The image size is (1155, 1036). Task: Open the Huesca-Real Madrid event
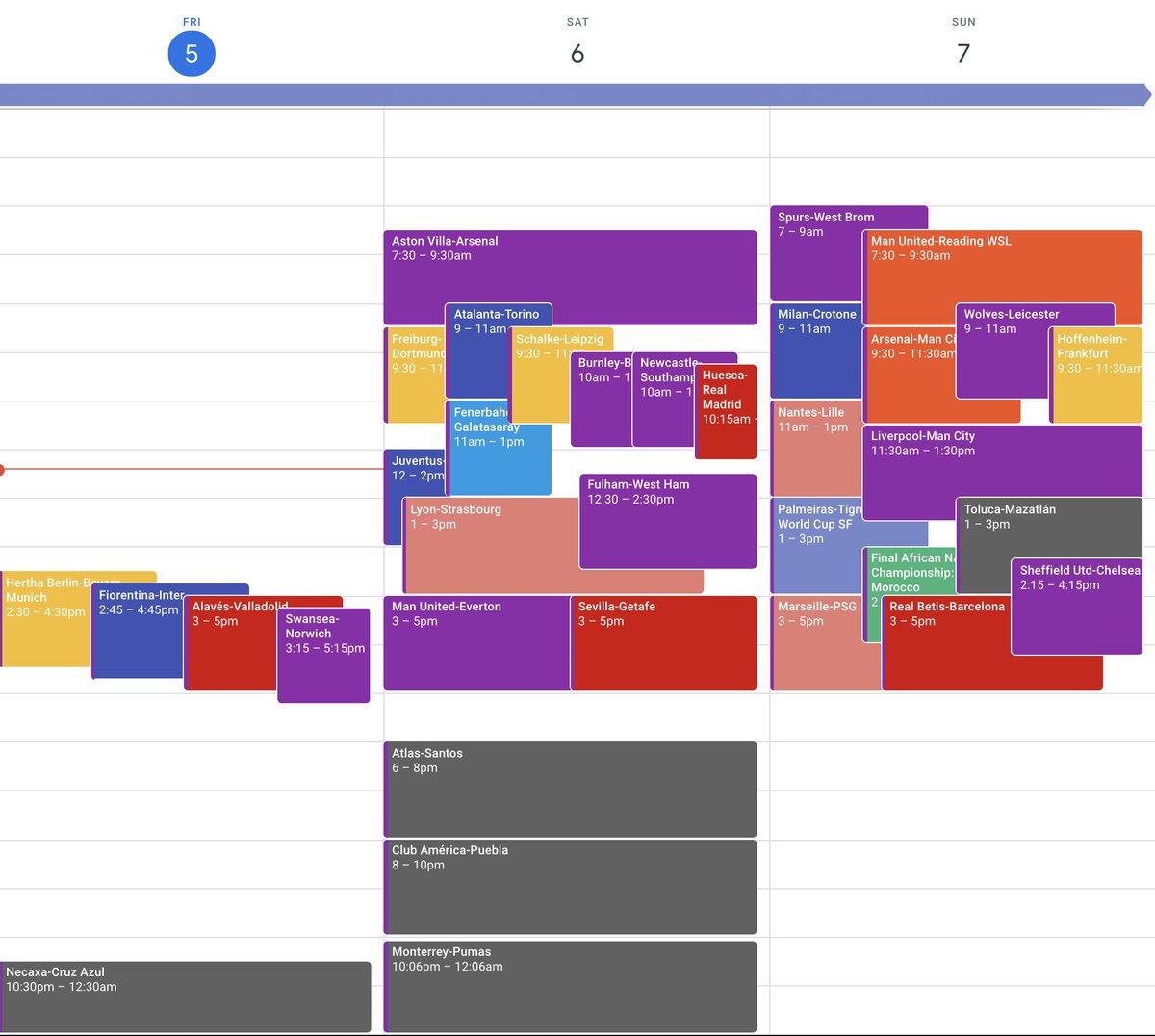(726, 411)
